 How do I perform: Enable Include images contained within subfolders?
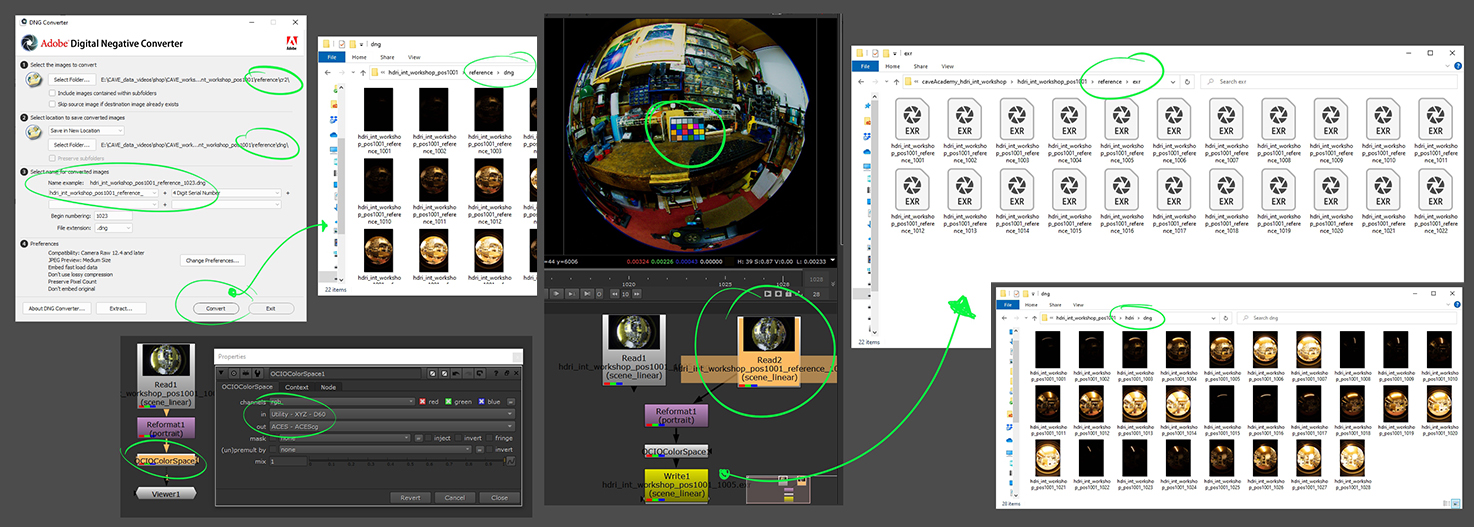coord(54,93)
